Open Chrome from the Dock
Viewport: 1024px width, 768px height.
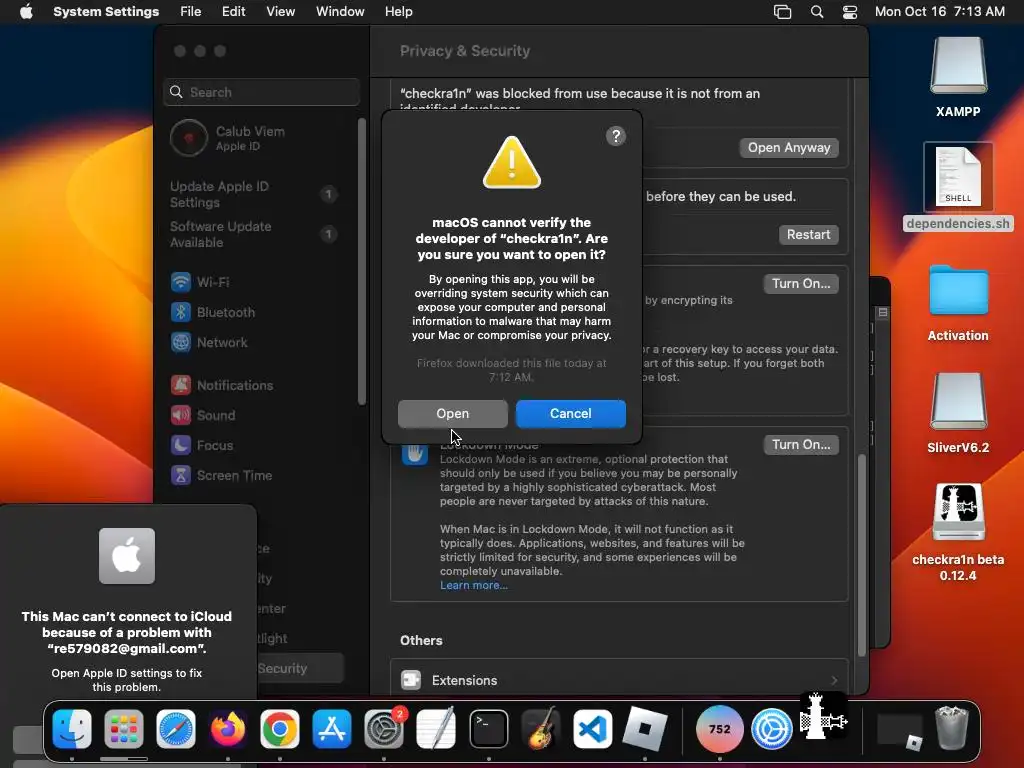280,729
